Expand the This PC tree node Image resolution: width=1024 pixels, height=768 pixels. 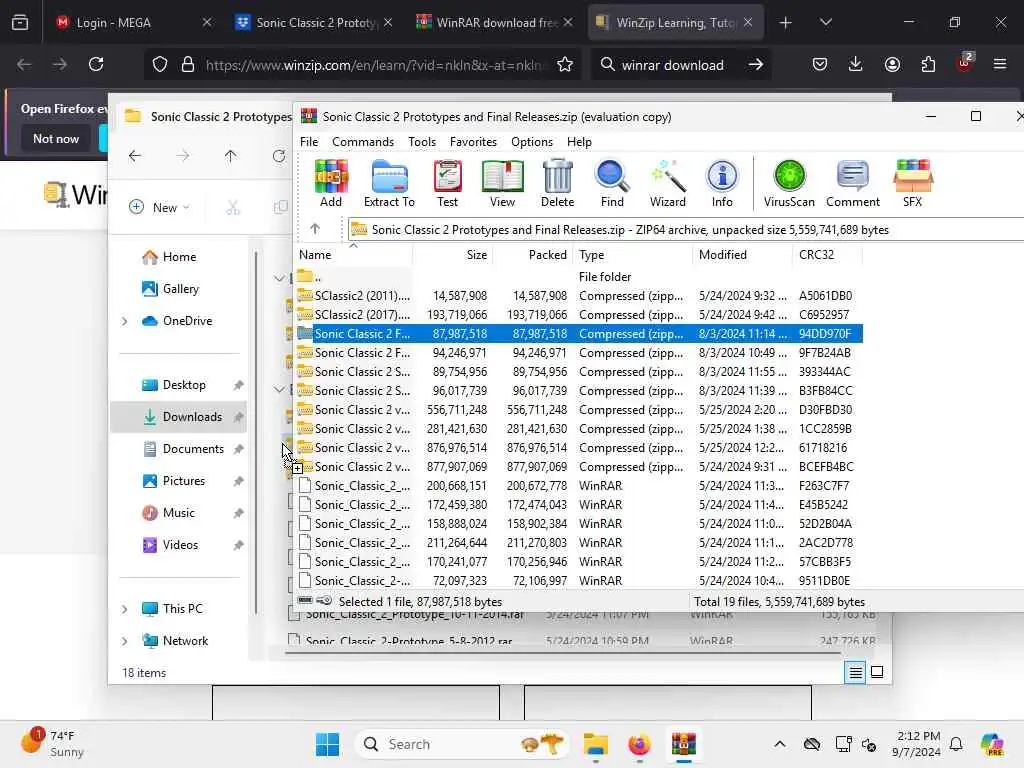125,609
